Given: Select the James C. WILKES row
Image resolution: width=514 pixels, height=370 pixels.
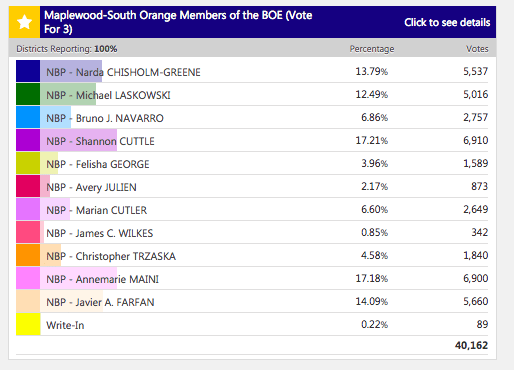Looking at the screenshot, I should tap(252, 232).
